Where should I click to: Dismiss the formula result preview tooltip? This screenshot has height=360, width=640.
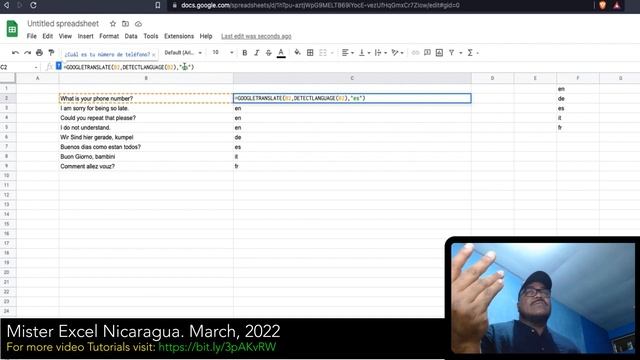[153, 55]
